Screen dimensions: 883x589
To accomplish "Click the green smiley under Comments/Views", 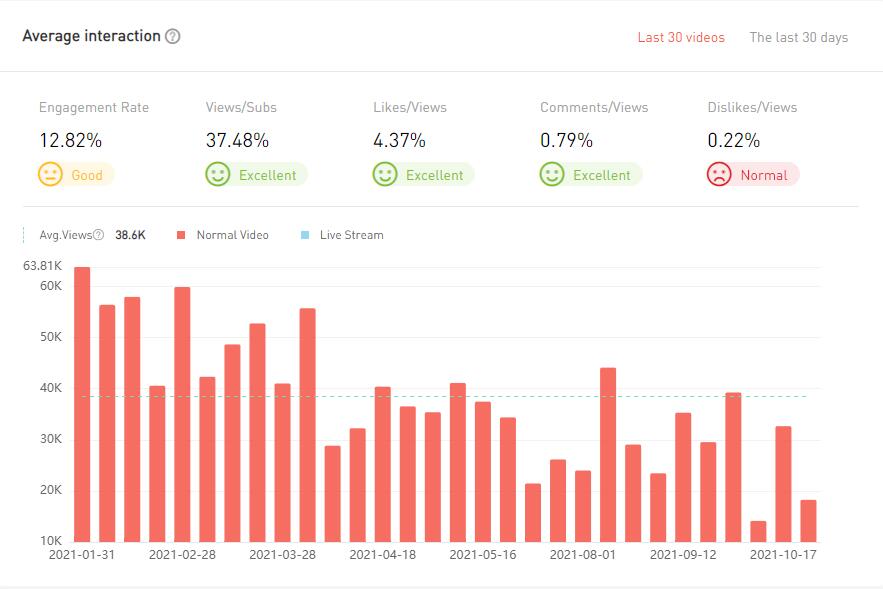I will 551,175.
